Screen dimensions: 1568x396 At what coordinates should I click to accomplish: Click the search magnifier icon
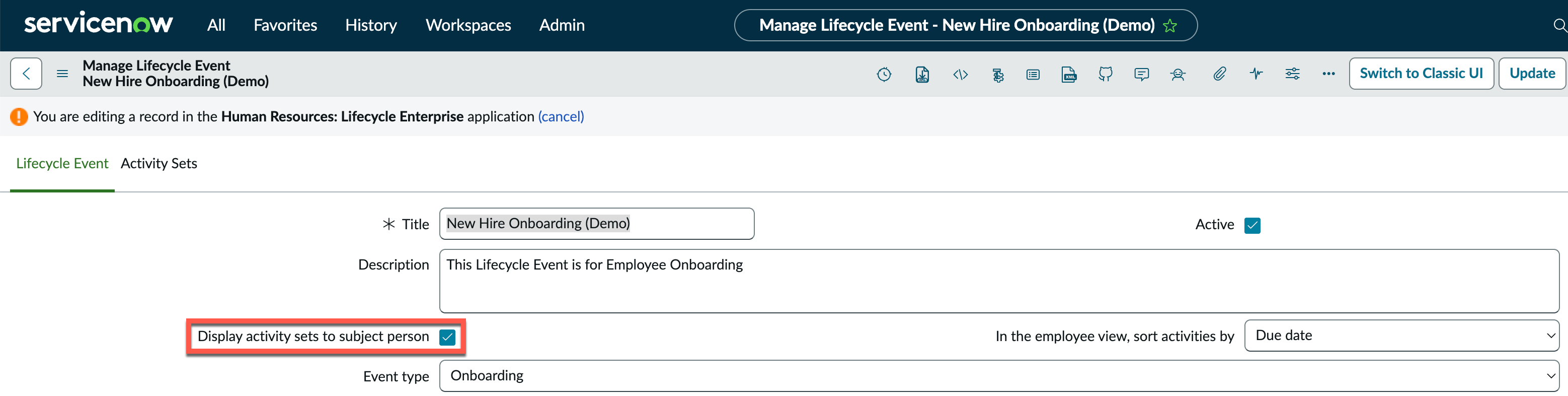tap(1559, 25)
